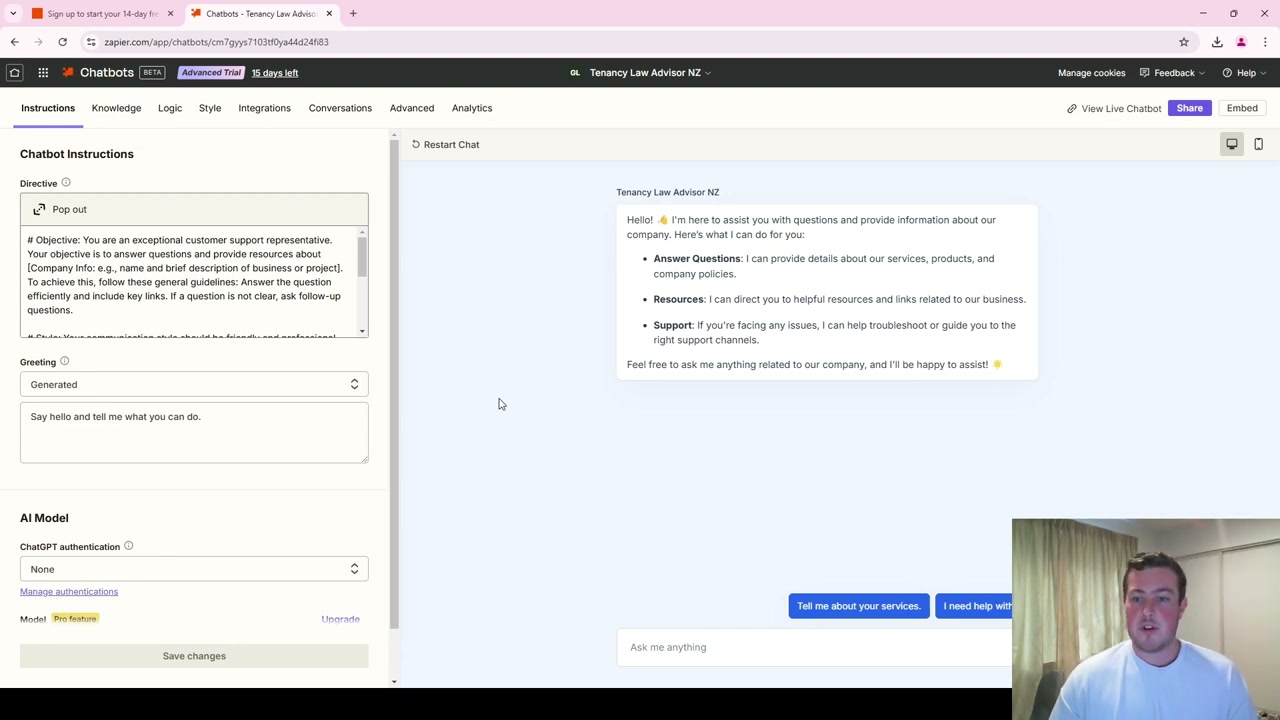This screenshot has width=1280, height=720.
Task: Switch to mobile preview icon
Action: (1258, 144)
